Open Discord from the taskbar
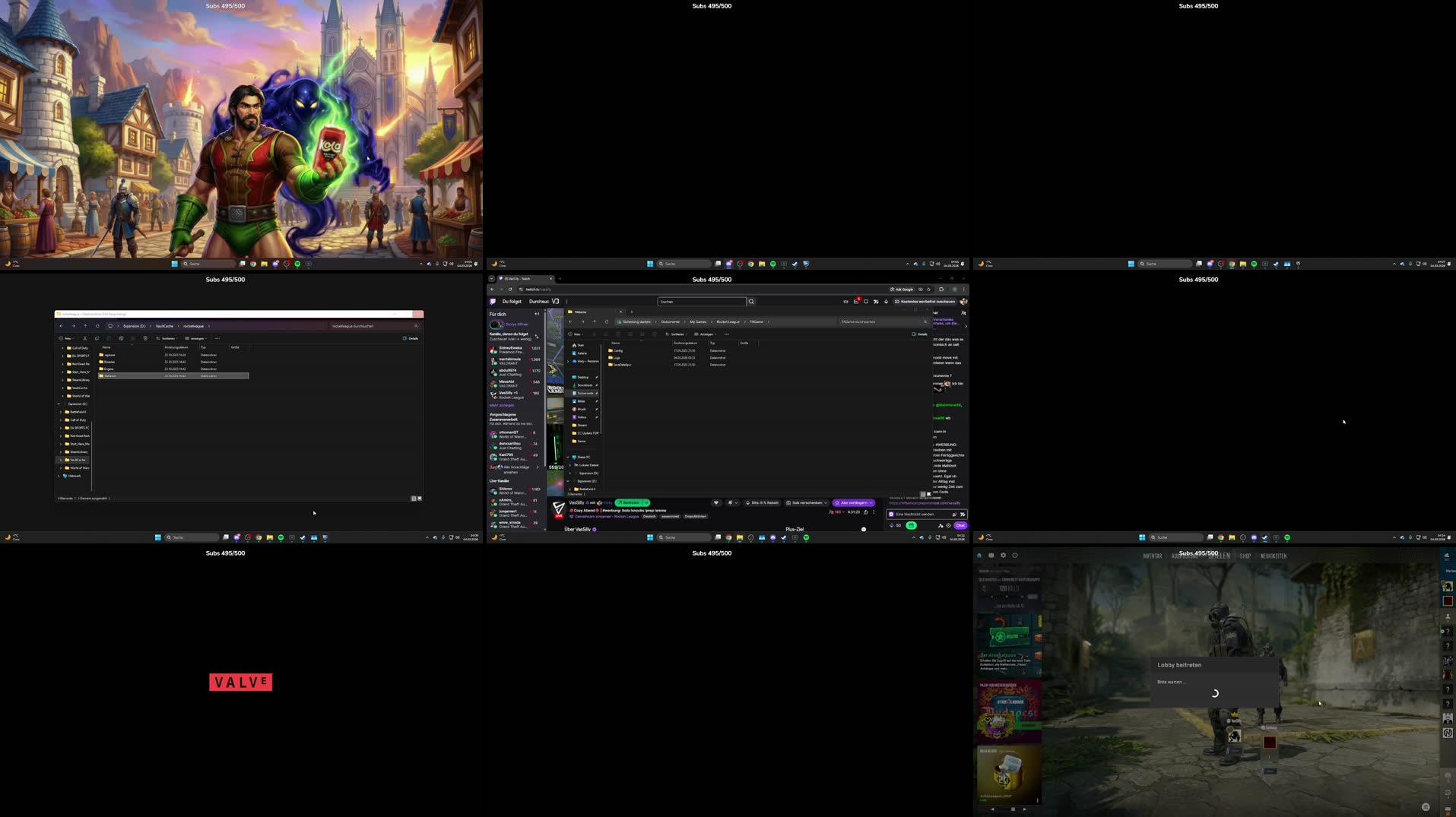The height and width of the screenshot is (817, 1456). pos(773,537)
